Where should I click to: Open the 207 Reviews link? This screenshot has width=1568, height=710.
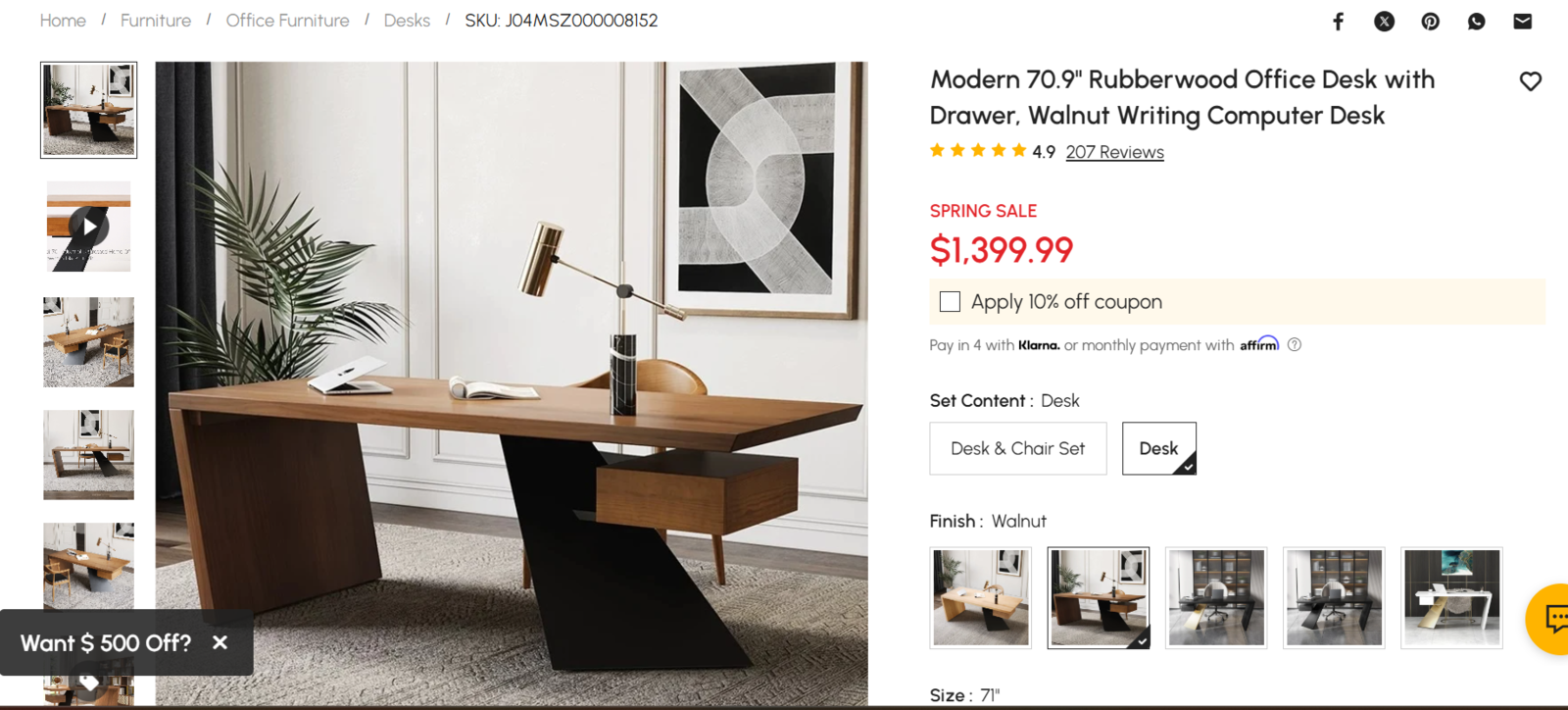(1114, 152)
